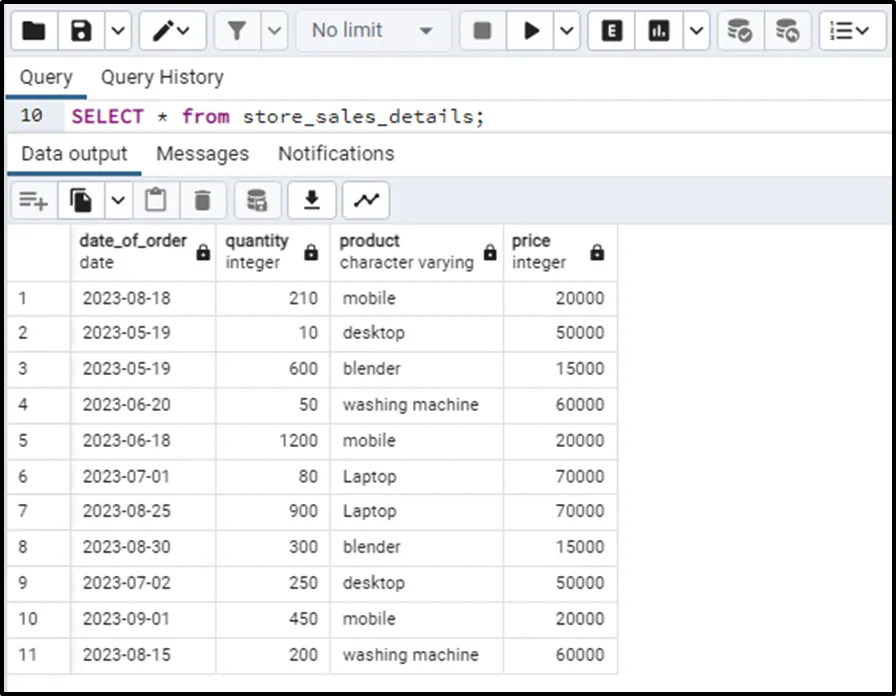Click the Open File folder icon
The width and height of the screenshot is (896, 696).
(x=34, y=31)
